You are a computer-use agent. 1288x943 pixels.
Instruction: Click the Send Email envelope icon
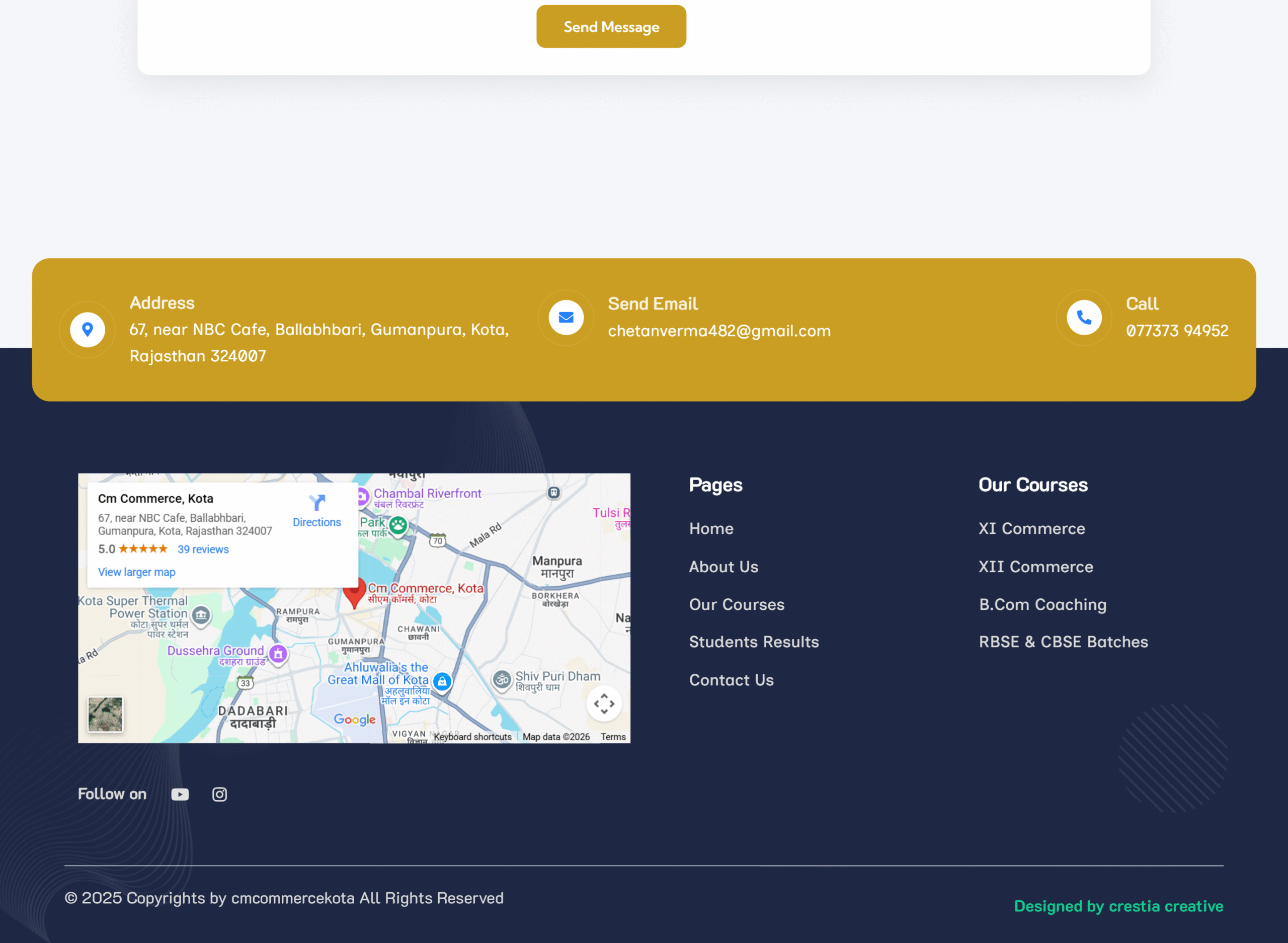566,318
